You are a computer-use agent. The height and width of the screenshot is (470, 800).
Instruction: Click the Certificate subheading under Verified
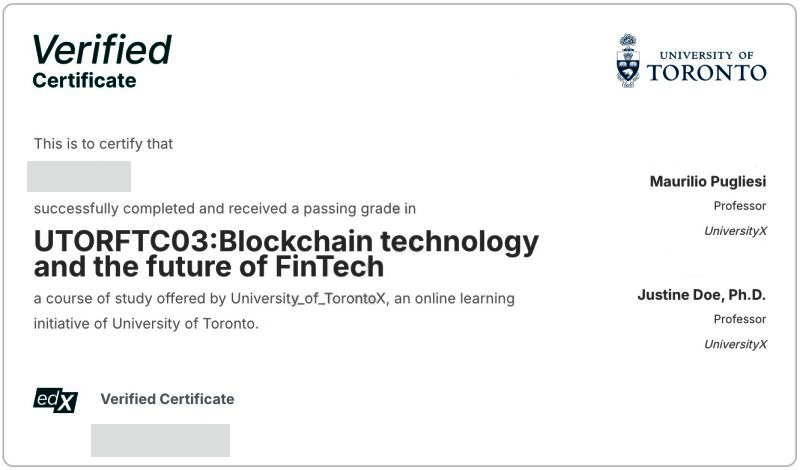[x=84, y=81]
